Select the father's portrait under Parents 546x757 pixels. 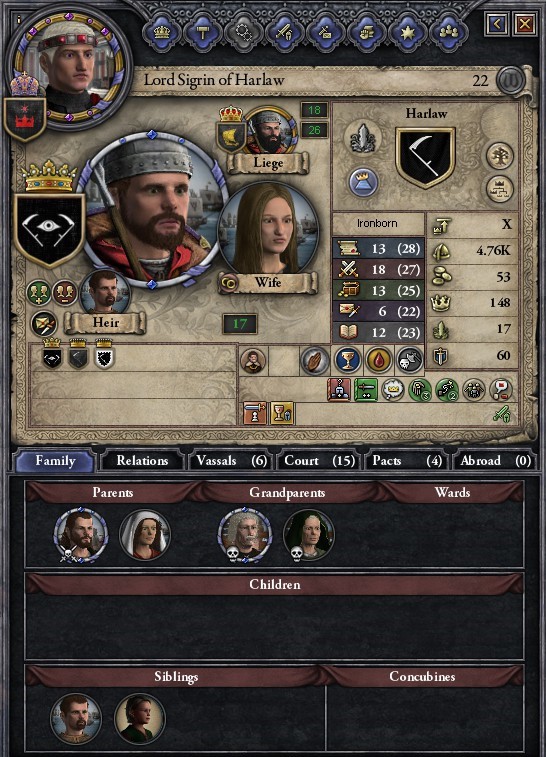point(81,535)
